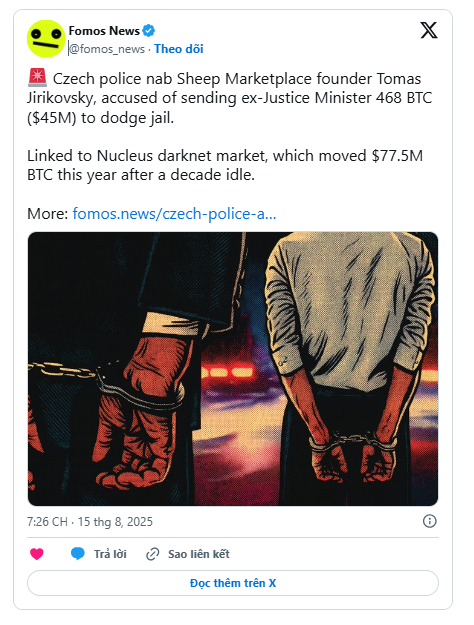Follow via the Theo dõi link

[x=179, y=49]
